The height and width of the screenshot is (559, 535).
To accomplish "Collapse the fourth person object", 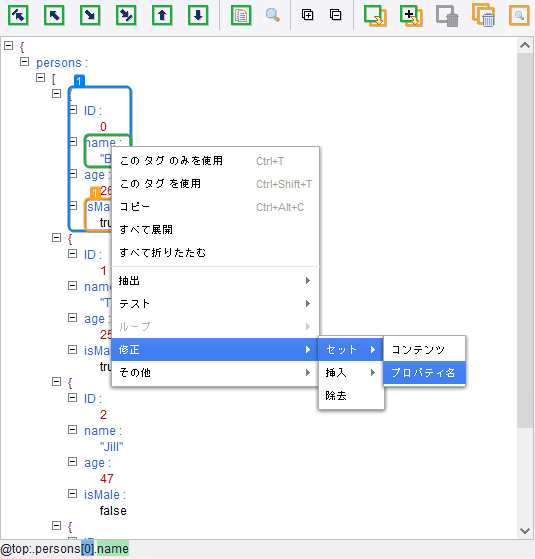I will [56, 525].
